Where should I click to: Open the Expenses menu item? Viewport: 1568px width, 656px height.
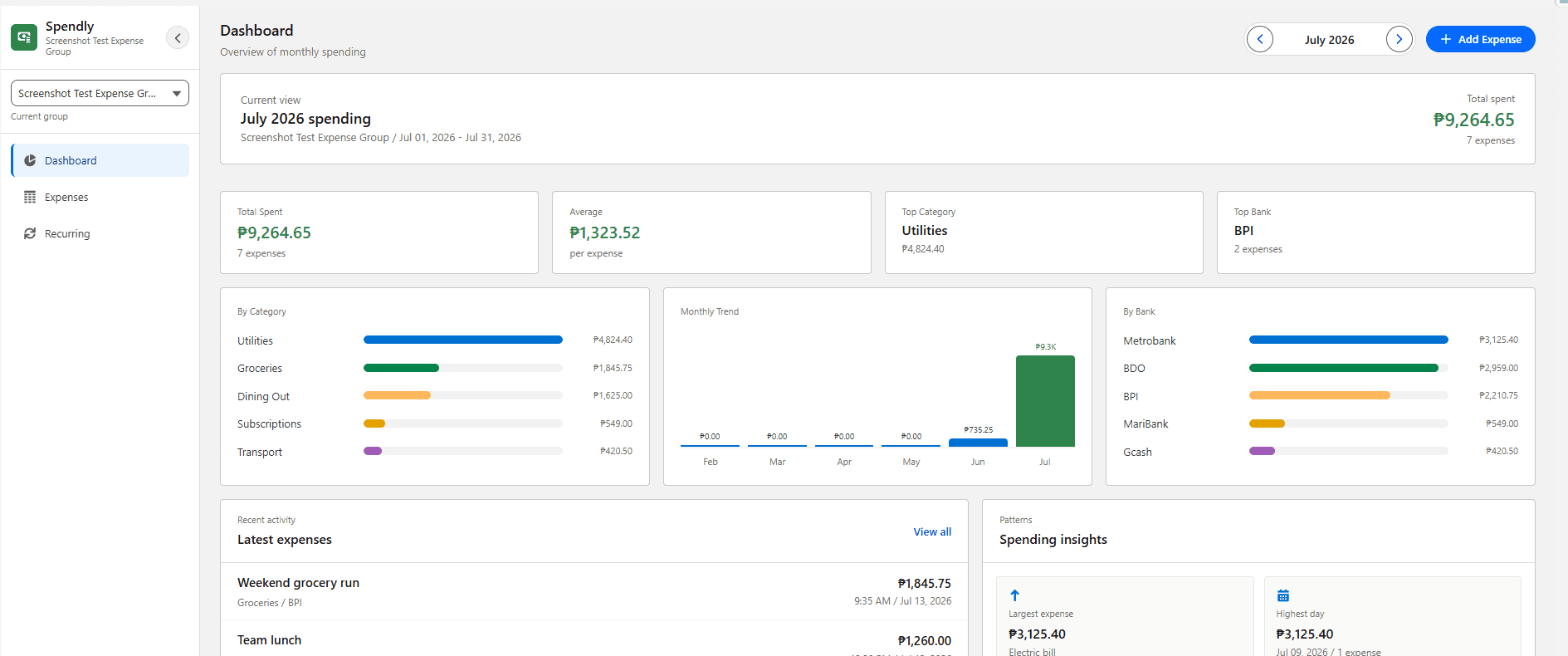[x=100, y=197]
